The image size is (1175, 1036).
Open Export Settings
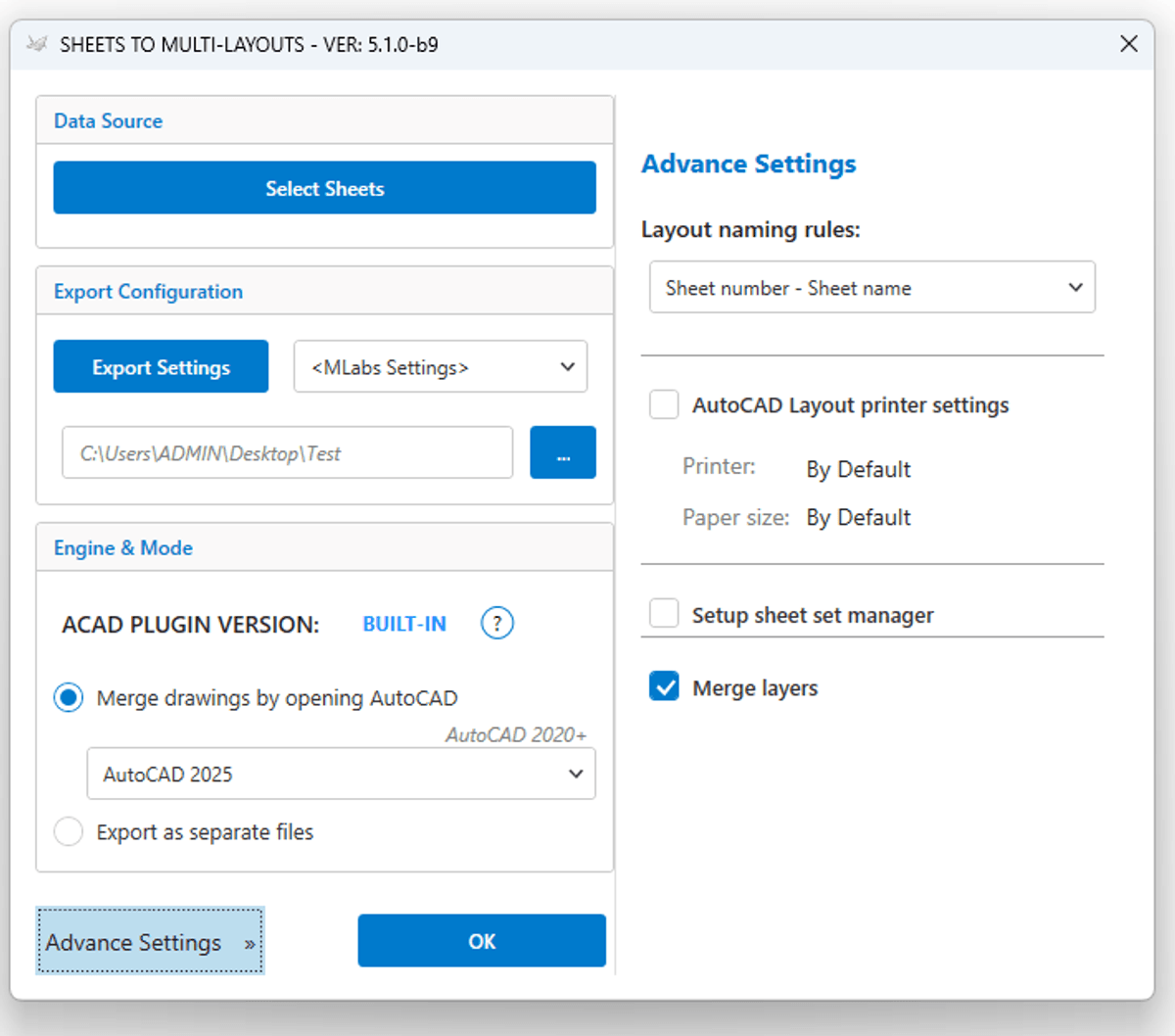click(x=161, y=367)
